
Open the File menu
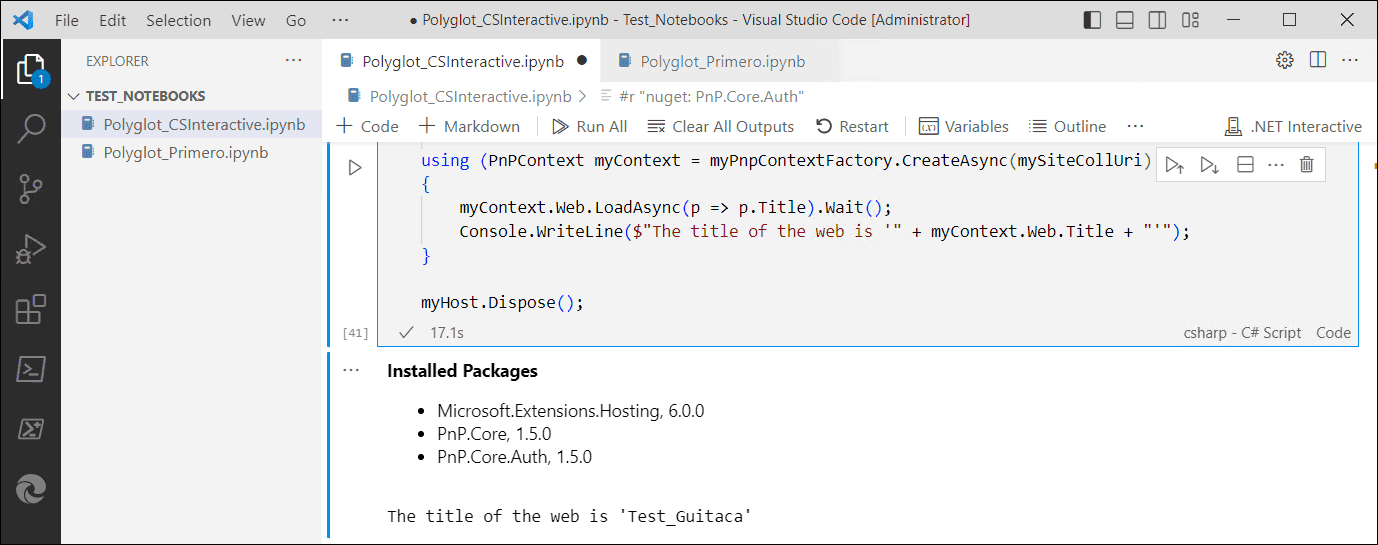pos(67,20)
